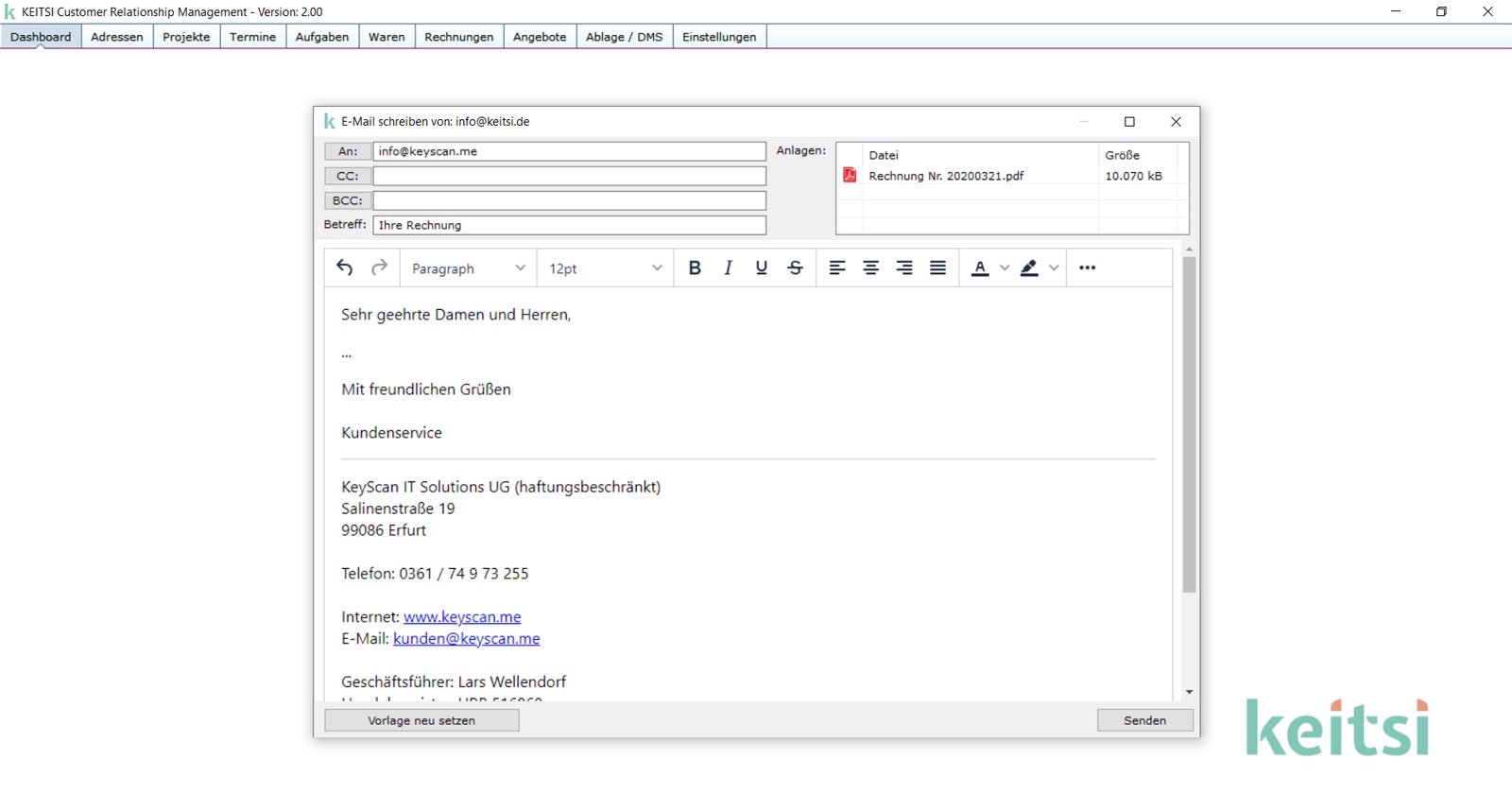Switch to the Adressen tab

(x=117, y=37)
